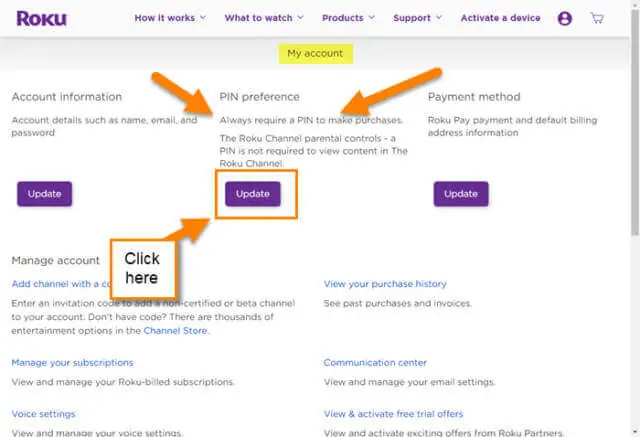Open the Channel Store link
This screenshot has height=437, width=640.
tap(176, 331)
